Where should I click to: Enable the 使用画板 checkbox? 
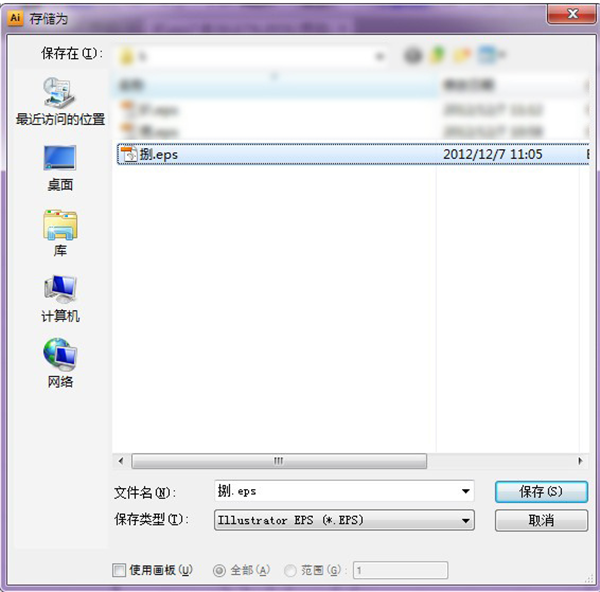(x=120, y=570)
